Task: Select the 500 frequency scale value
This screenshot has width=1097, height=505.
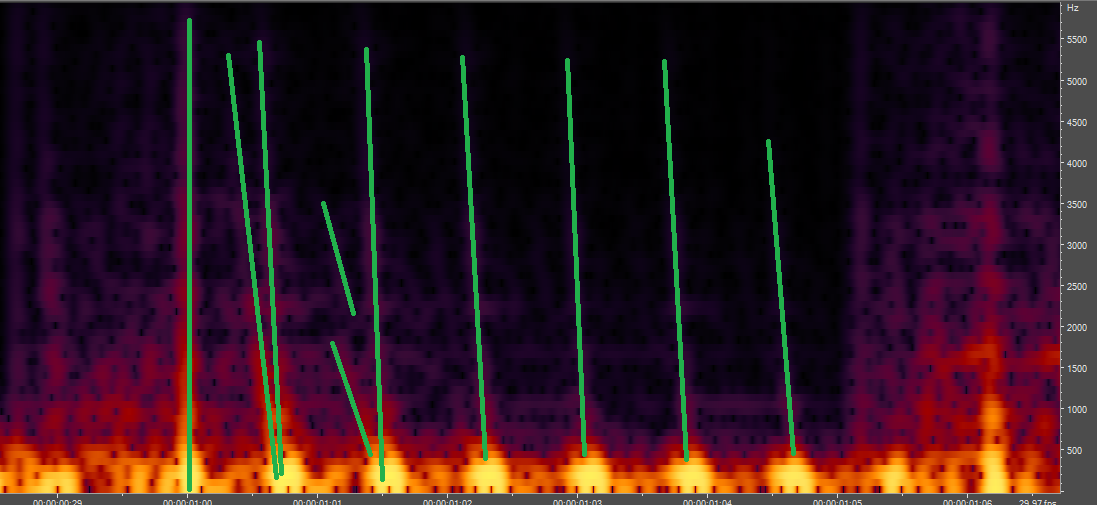Action: (x=1075, y=450)
